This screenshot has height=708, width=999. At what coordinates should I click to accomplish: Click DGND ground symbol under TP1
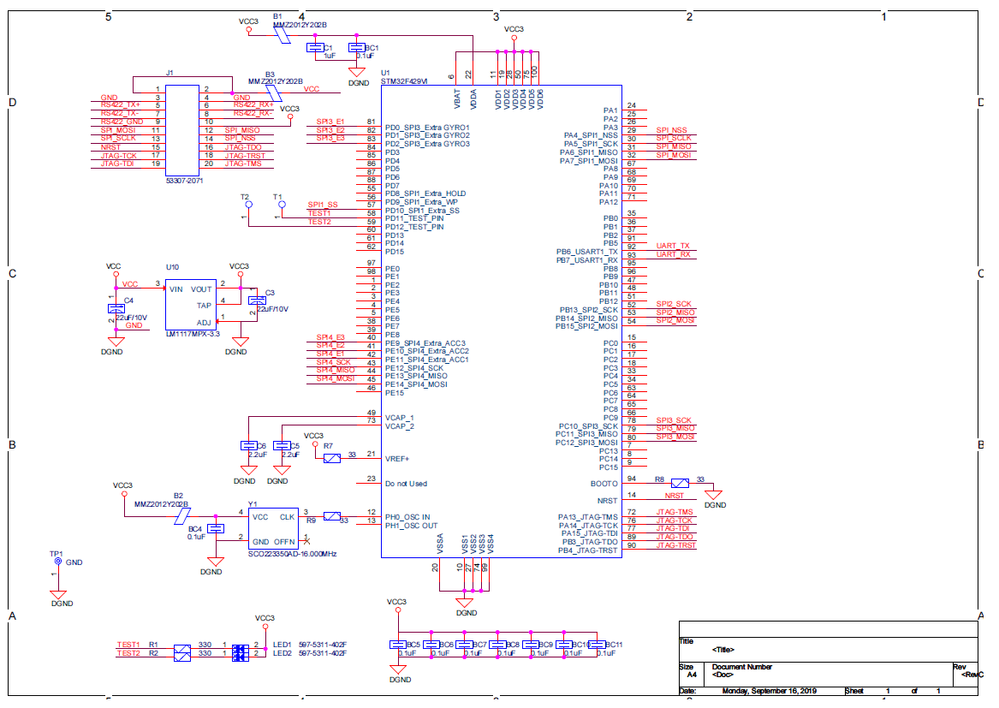click(58, 594)
